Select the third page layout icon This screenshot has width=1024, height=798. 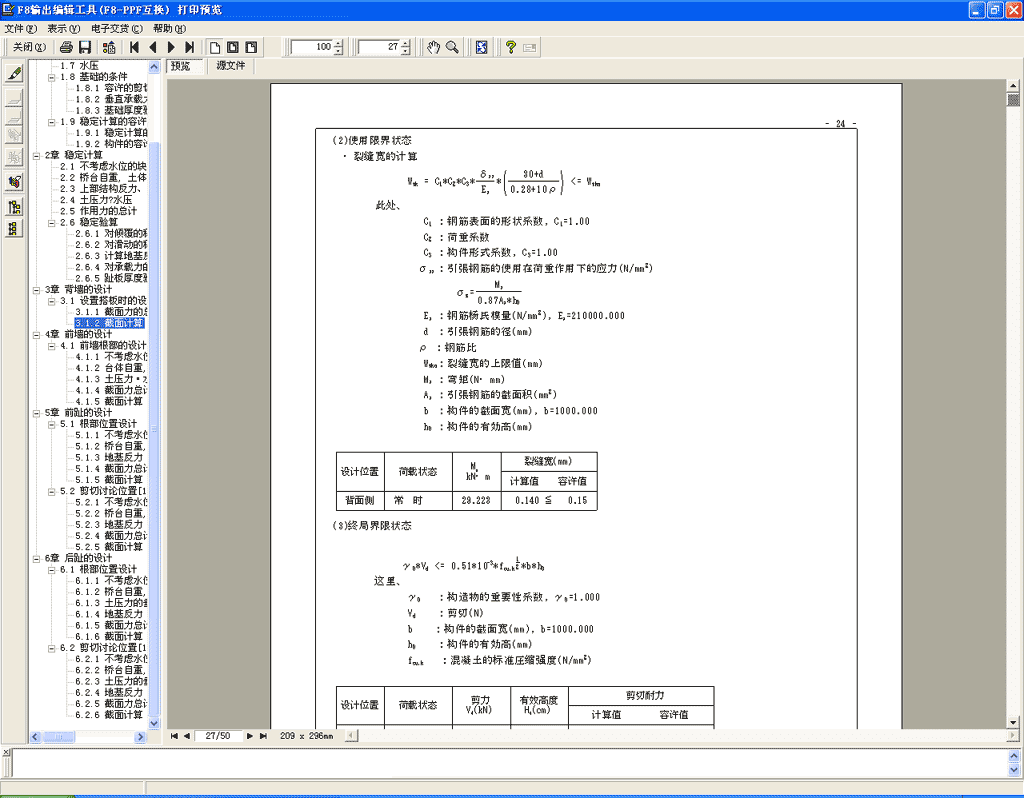(x=251, y=47)
